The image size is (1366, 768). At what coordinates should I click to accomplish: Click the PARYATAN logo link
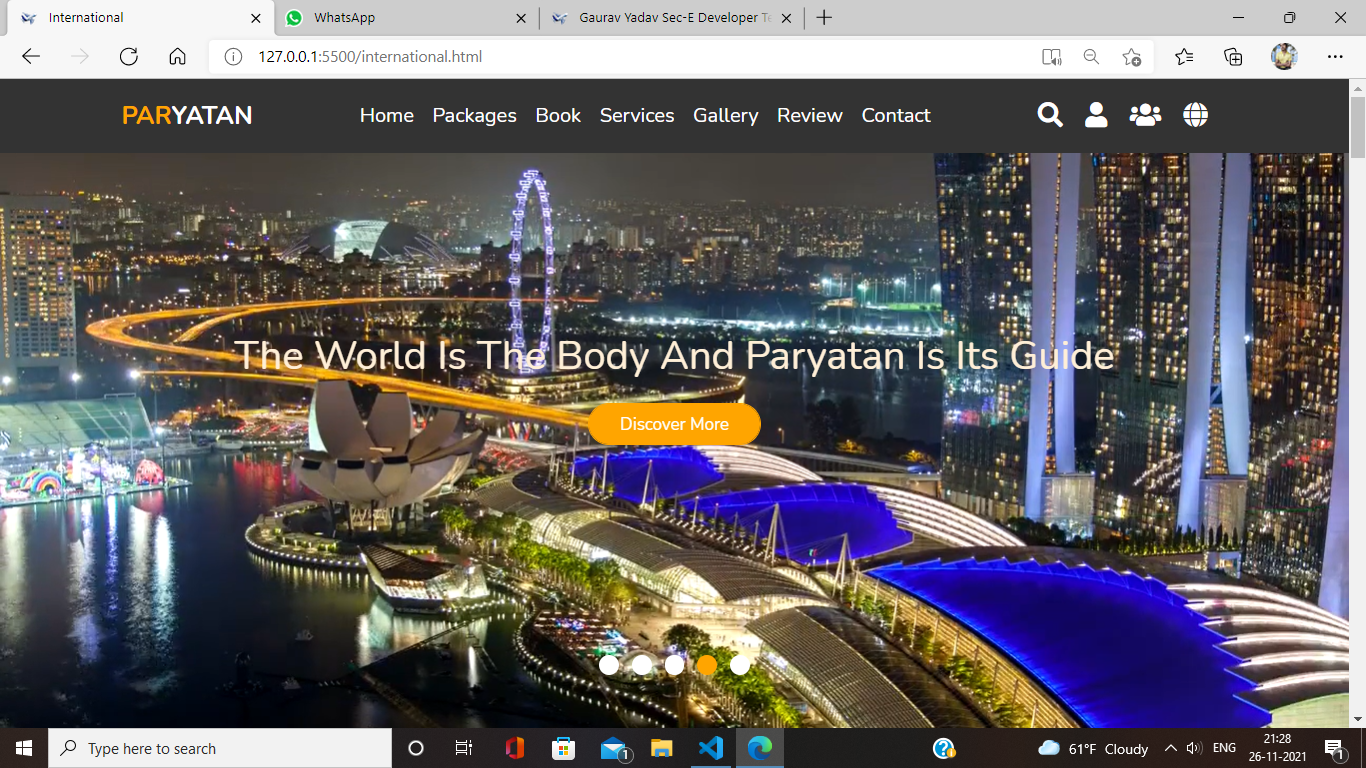pos(186,115)
